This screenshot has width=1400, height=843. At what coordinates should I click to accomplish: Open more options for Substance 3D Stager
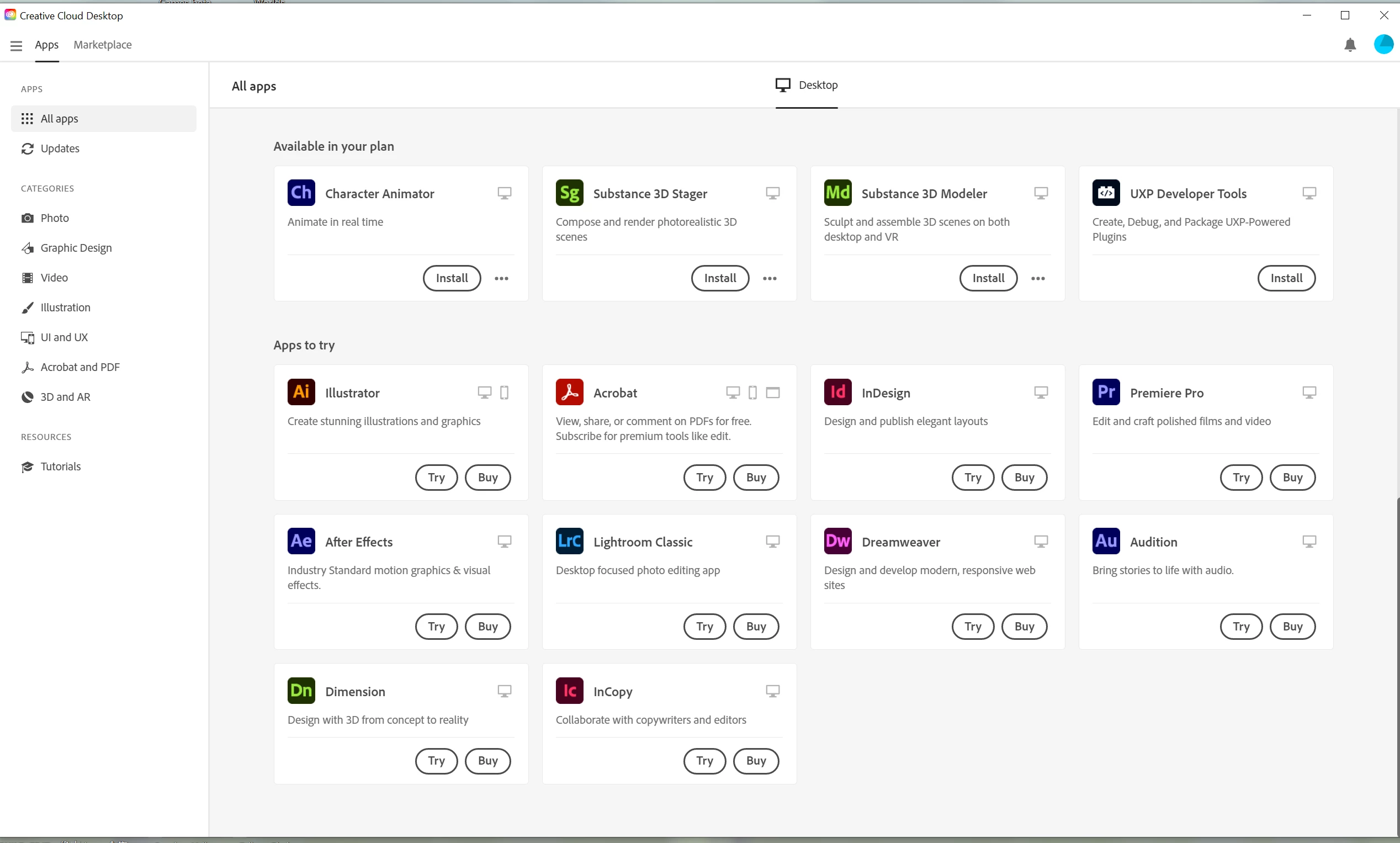[769, 278]
